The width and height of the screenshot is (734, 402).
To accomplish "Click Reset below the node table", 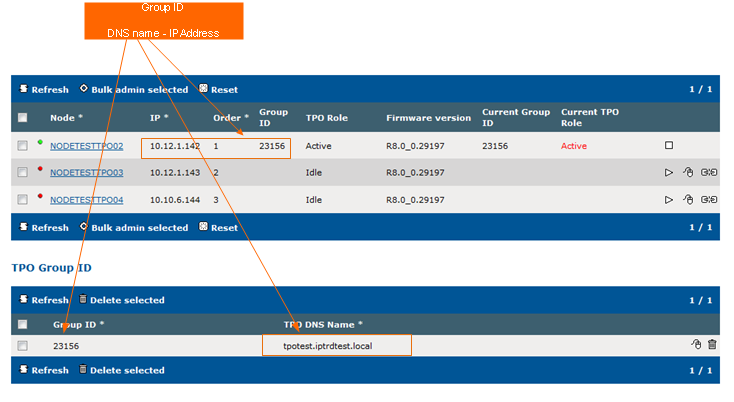I will (x=219, y=227).
